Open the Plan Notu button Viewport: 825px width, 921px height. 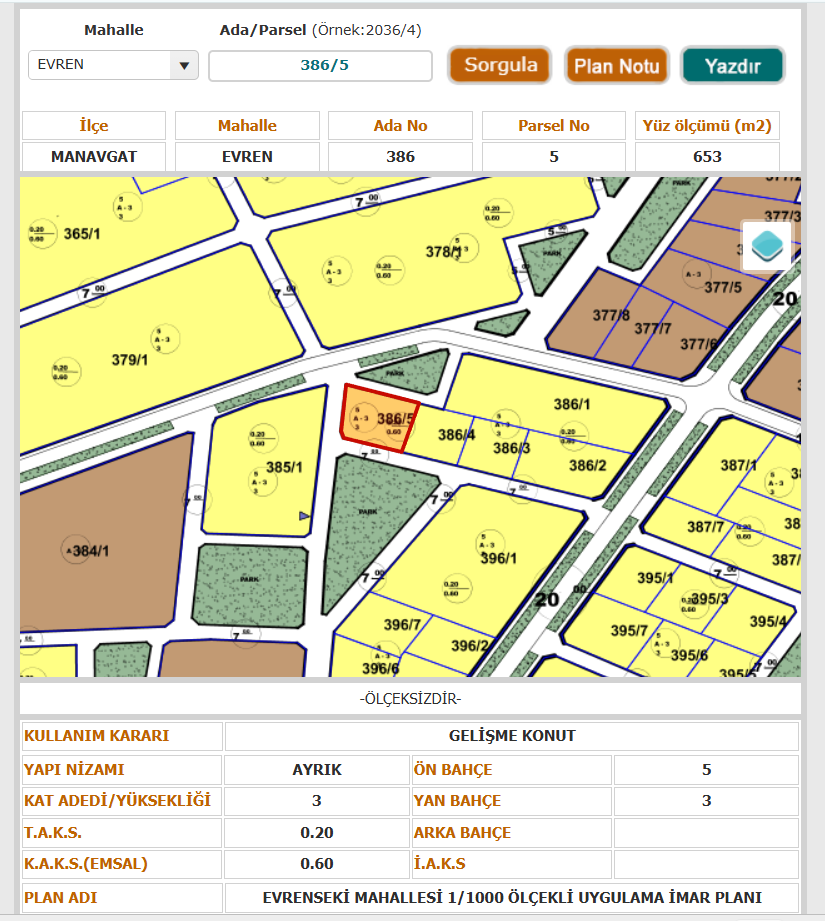616,66
